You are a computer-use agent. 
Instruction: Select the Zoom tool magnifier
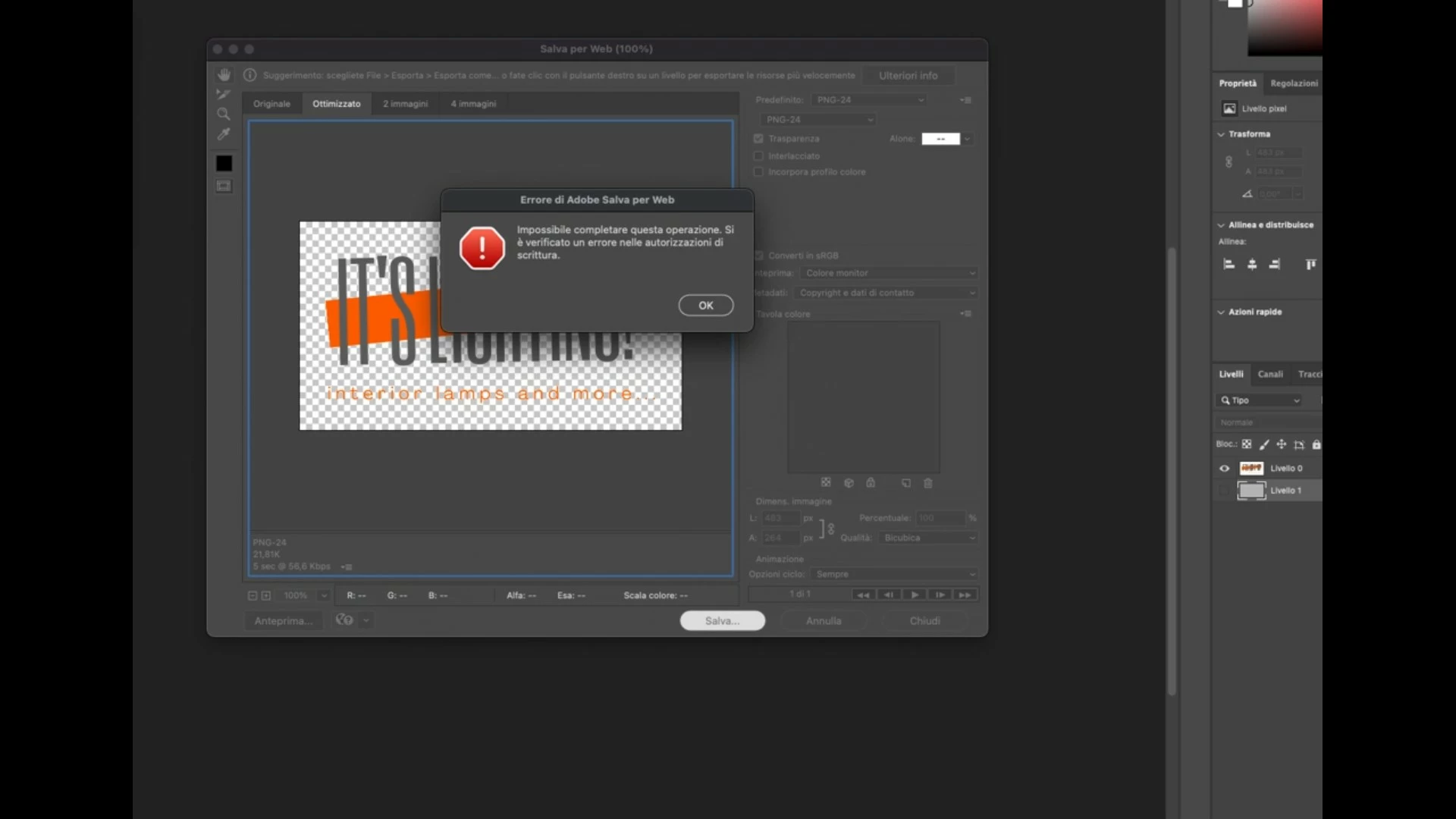[224, 114]
